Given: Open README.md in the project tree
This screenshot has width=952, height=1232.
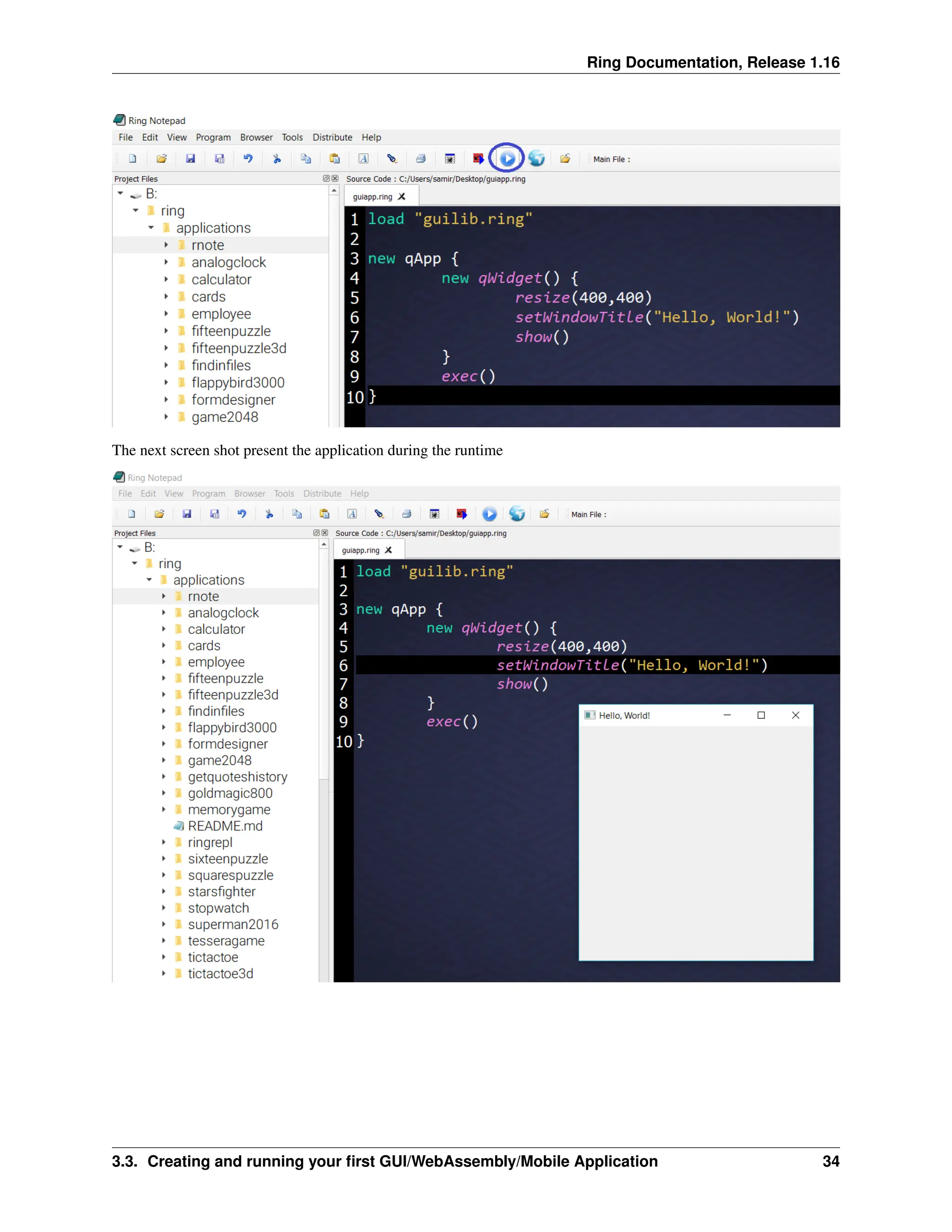Looking at the screenshot, I should (x=225, y=826).
